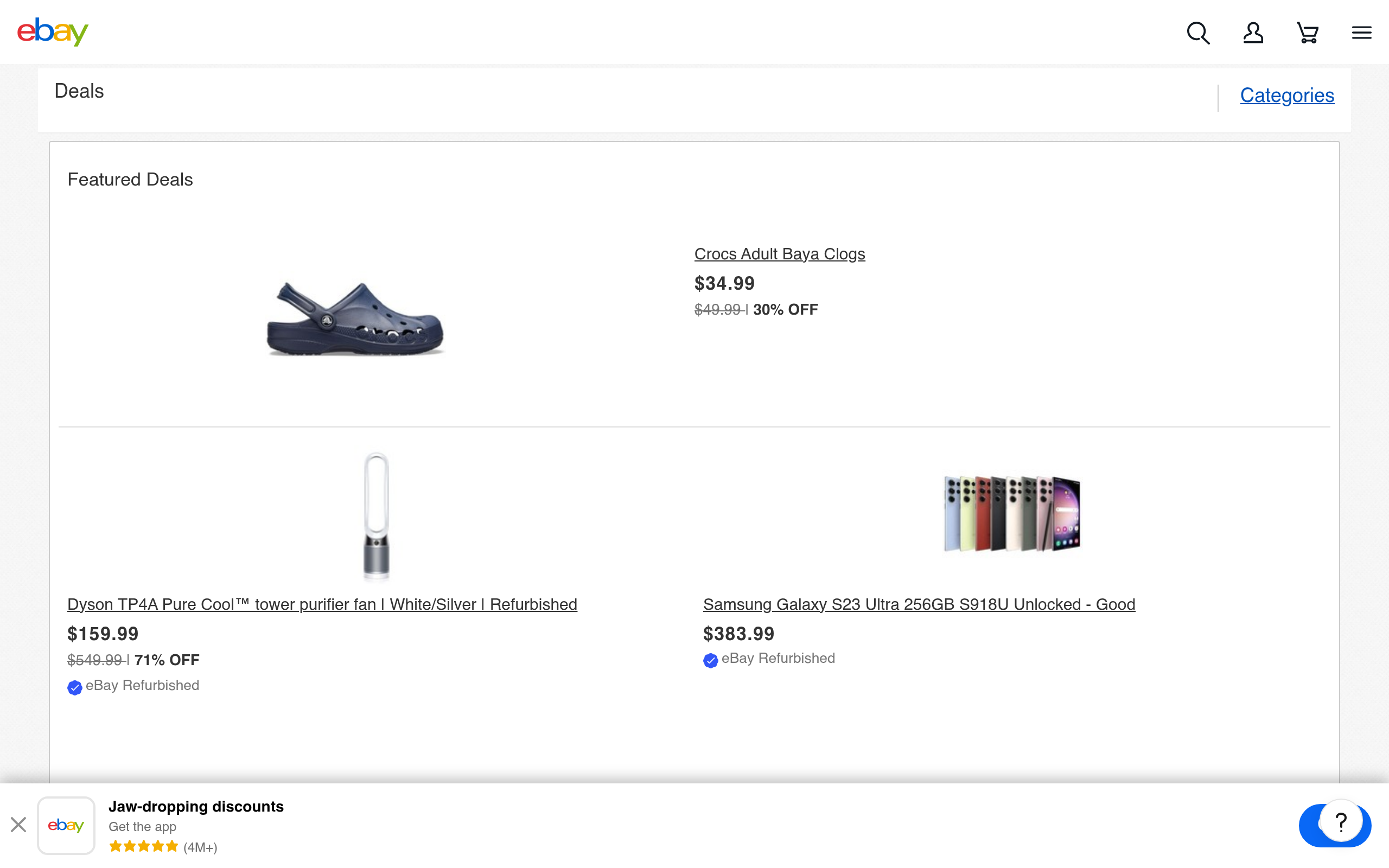
Task: Click the $383.99 Samsung price
Action: click(x=738, y=633)
